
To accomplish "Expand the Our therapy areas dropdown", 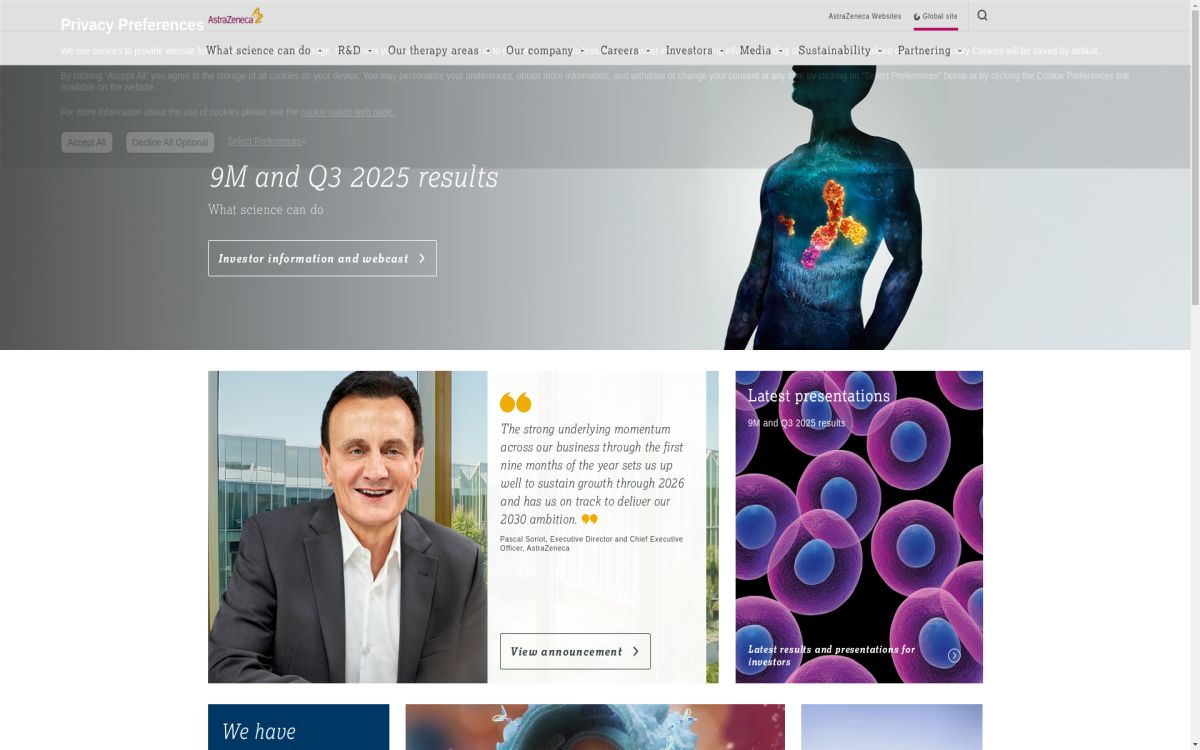I will pos(434,50).
